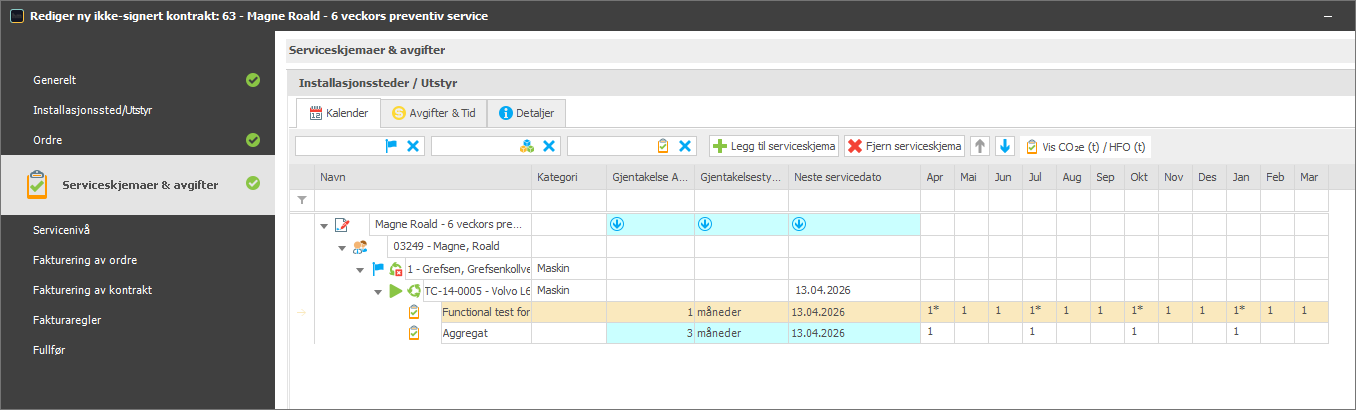Click the Serviceskjemaer & avgifter clipboard icon in sidebar

(37, 184)
